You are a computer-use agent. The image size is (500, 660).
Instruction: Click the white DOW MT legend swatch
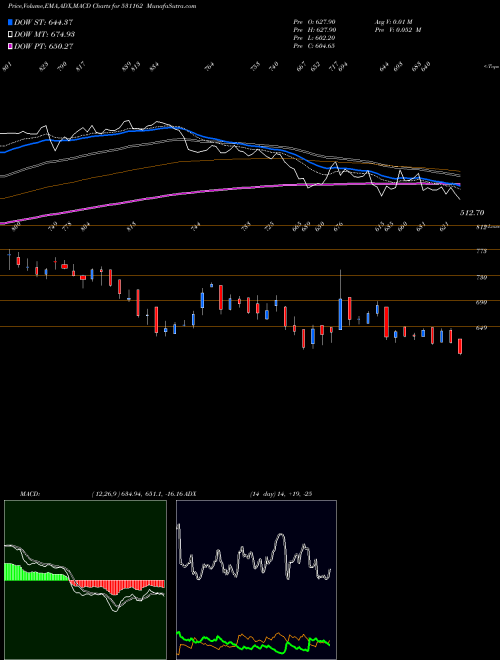pyautogui.click(x=10, y=35)
